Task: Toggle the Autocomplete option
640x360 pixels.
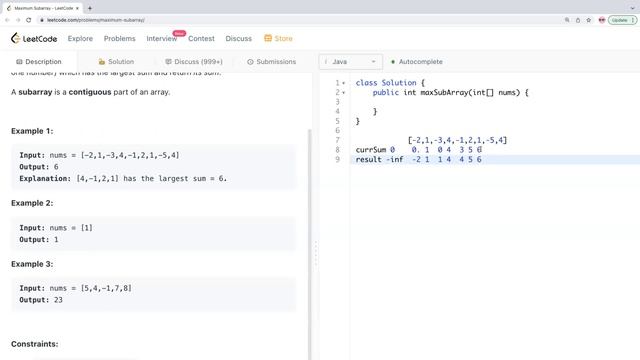Action: click(x=417, y=62)
